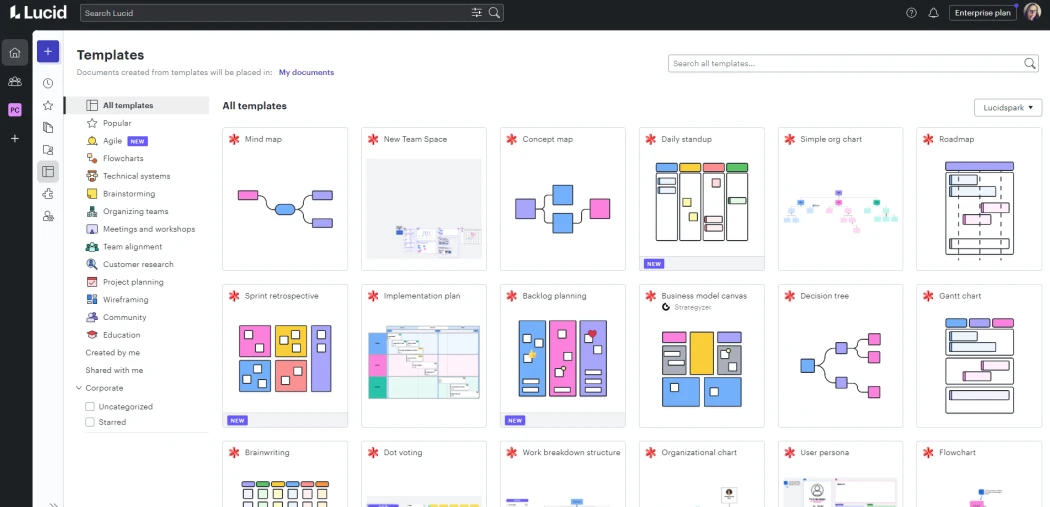Click the magnifier icon in Search Lucid bar

click(x=494, y=13)
